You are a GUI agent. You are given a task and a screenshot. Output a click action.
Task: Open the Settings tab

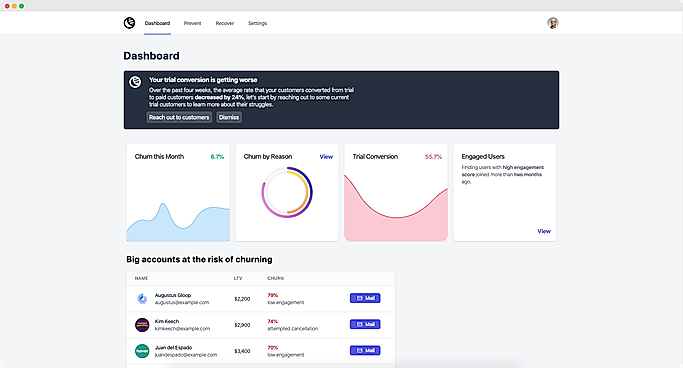point(257,23)
